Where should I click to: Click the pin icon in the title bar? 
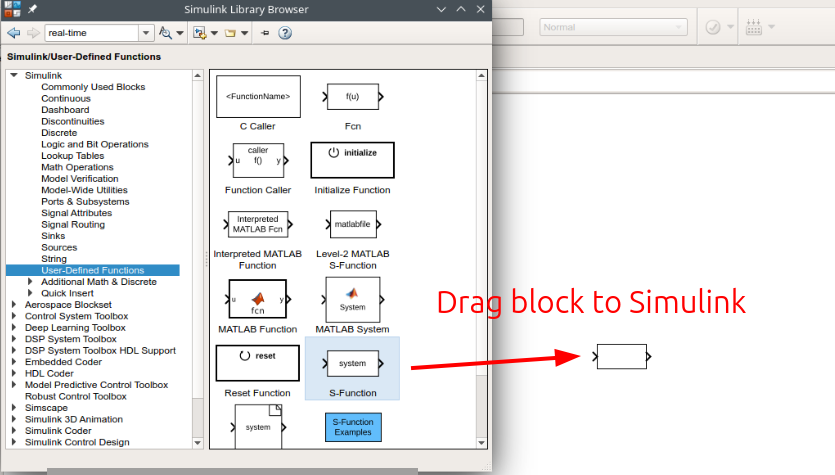click(32, 9)
